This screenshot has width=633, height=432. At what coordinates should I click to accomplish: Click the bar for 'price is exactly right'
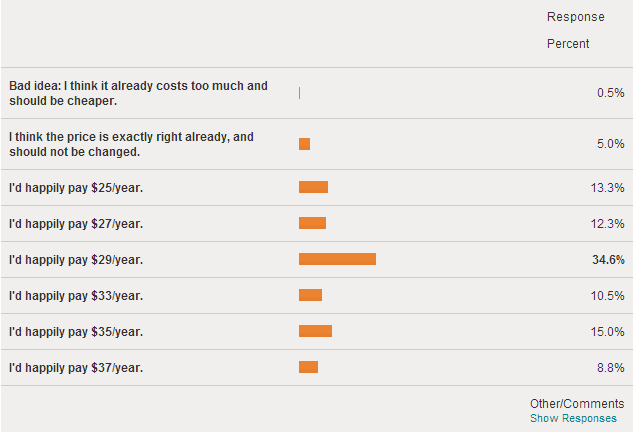tap(304, 144)
